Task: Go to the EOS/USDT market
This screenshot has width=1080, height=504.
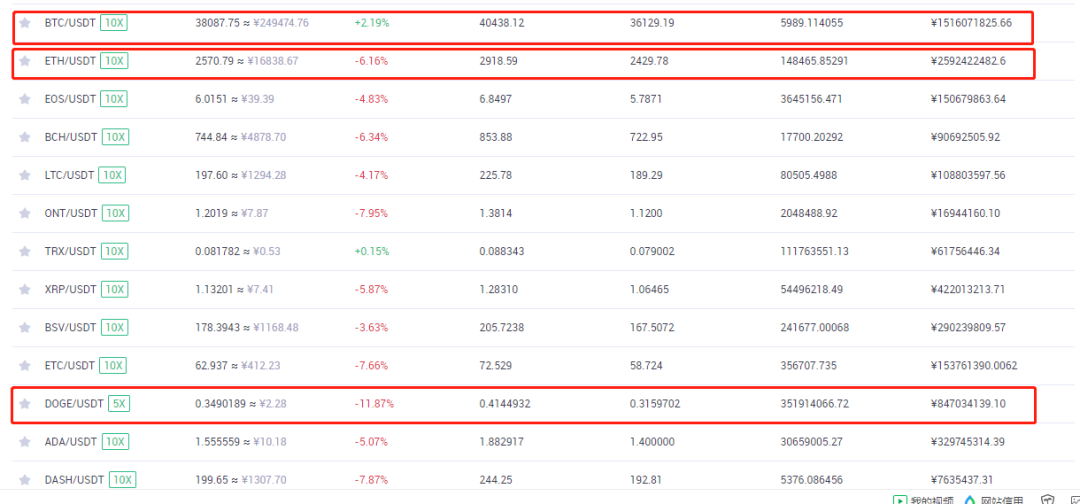Action: click(70, 98)
